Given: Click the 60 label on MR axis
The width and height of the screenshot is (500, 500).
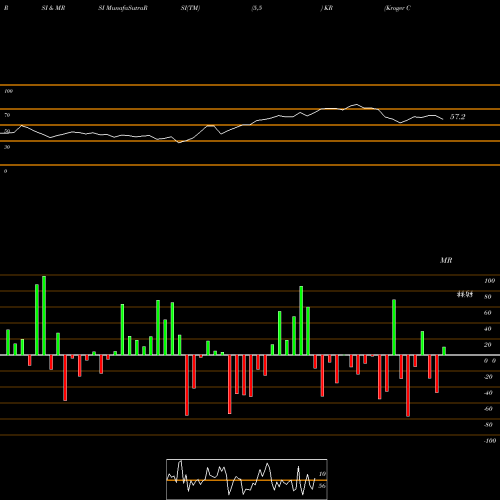Looking at the screenshot, I should pos(487,313).
